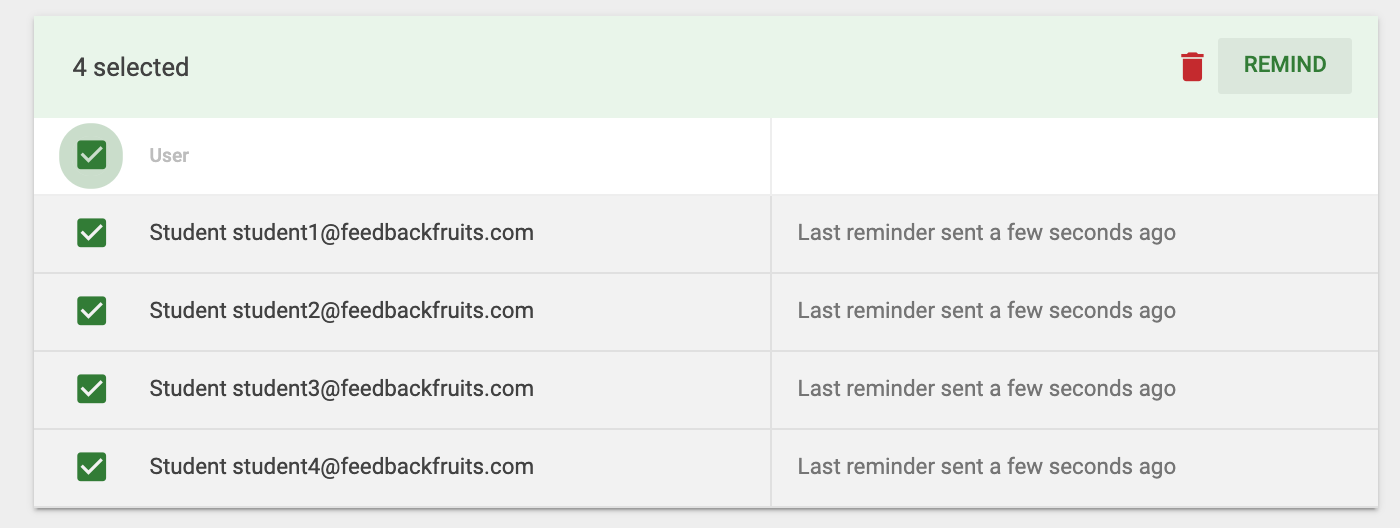This screenshot has width=1400, height=528.
Task: Click the blank middle of the green selection bar
Action: coord(680,66)
